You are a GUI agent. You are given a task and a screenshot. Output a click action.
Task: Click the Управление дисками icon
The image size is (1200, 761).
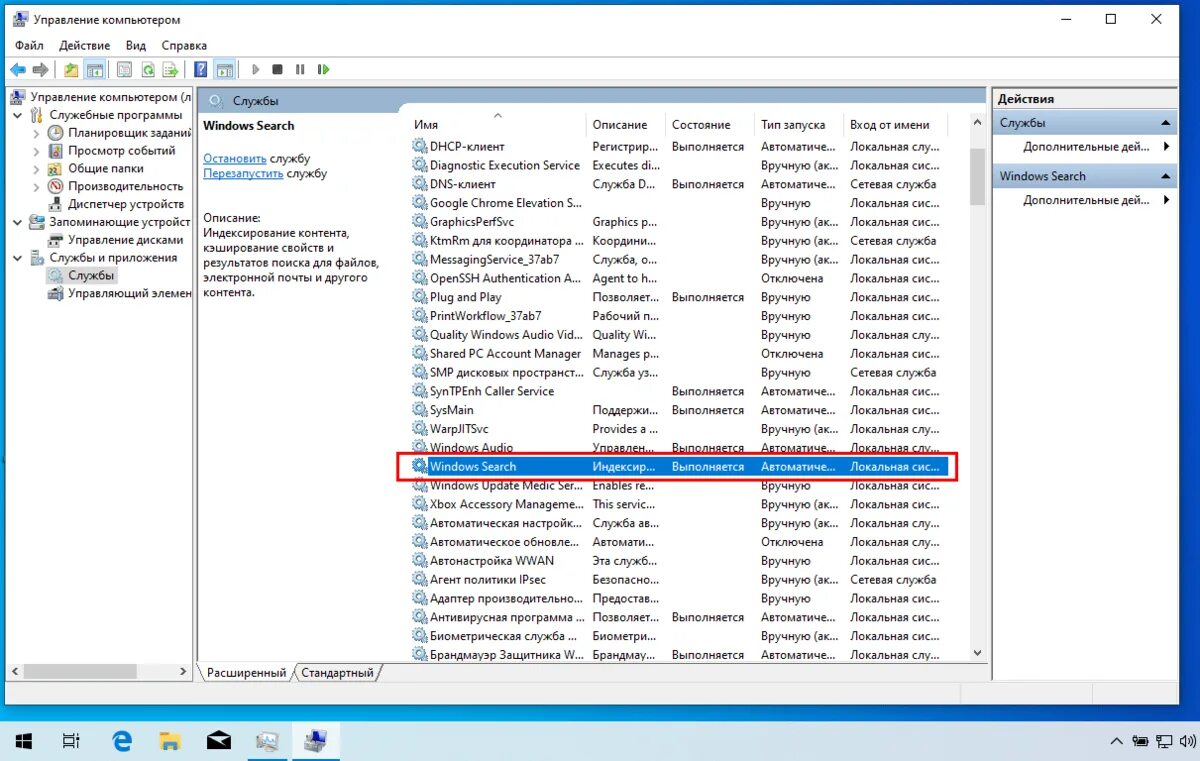(56, 240)
